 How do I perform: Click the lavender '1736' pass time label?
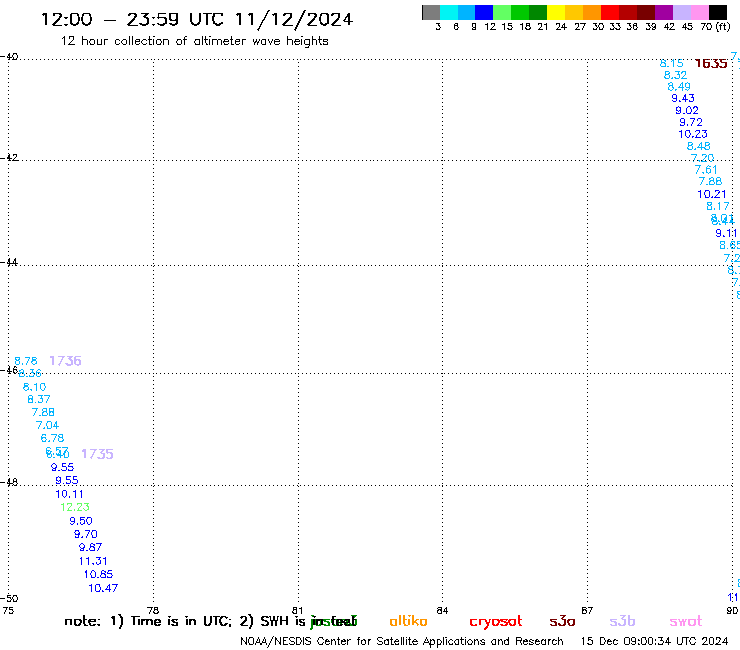65,361
